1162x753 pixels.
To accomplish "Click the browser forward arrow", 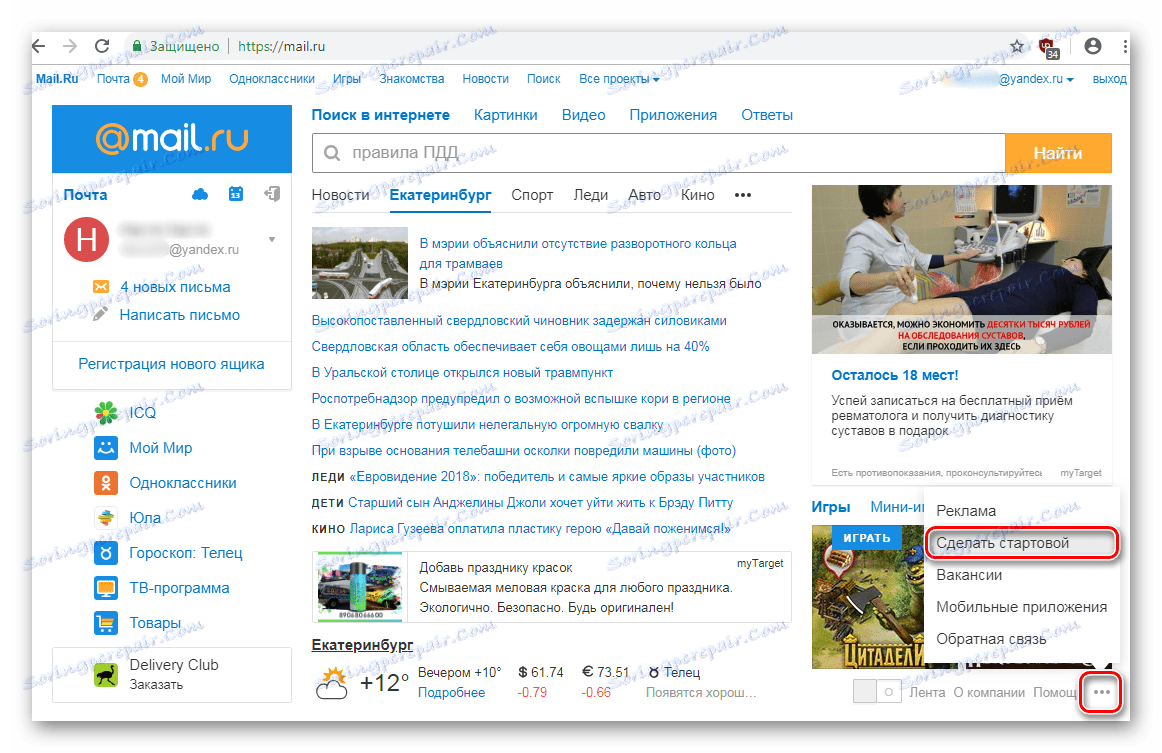I will (x=70, y=46).
